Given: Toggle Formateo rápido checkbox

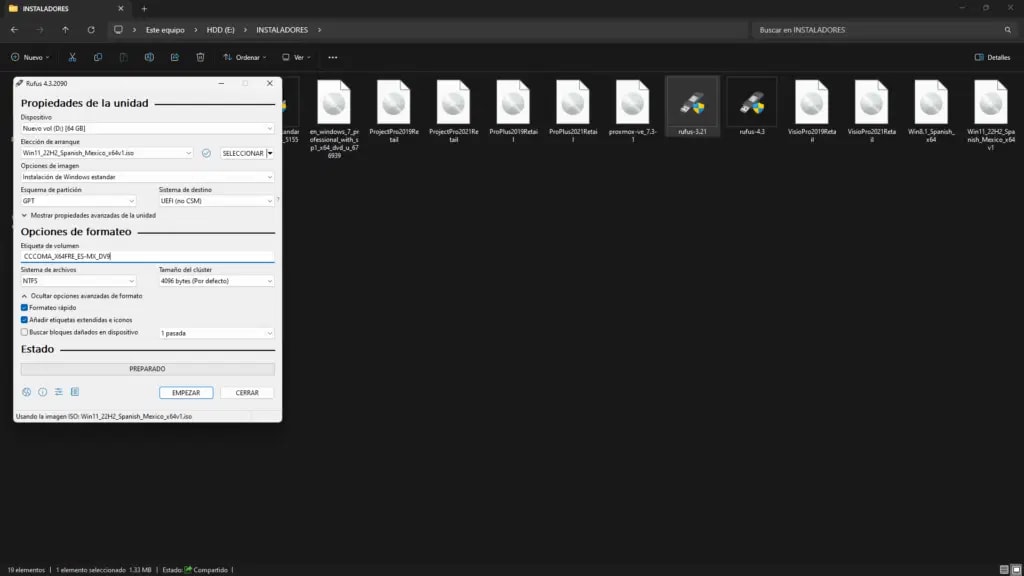Looking at the screenshot, I should pyautogui.click(x=24, y=308).
